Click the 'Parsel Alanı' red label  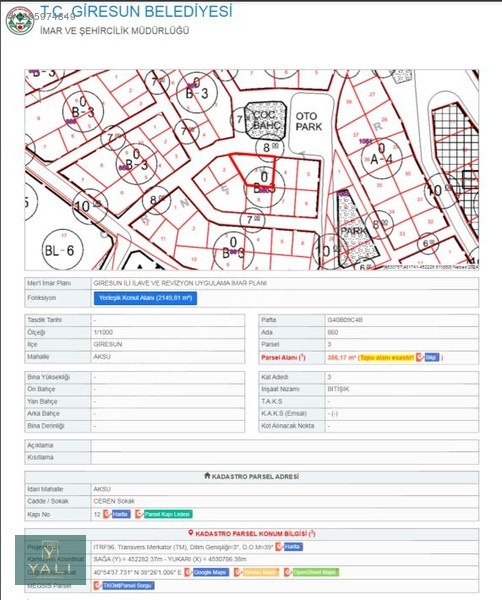[283, 357]
